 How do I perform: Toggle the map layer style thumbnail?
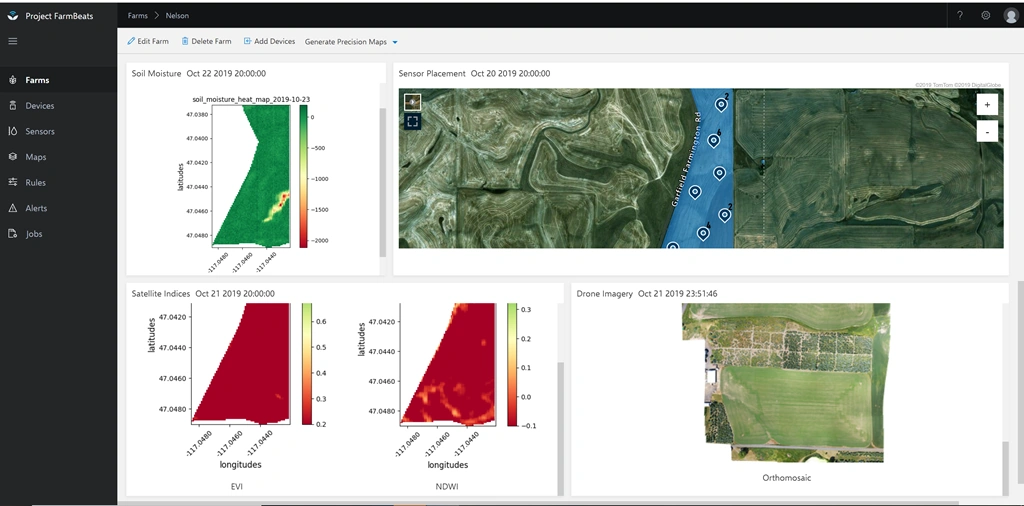(x=412, y=102)
